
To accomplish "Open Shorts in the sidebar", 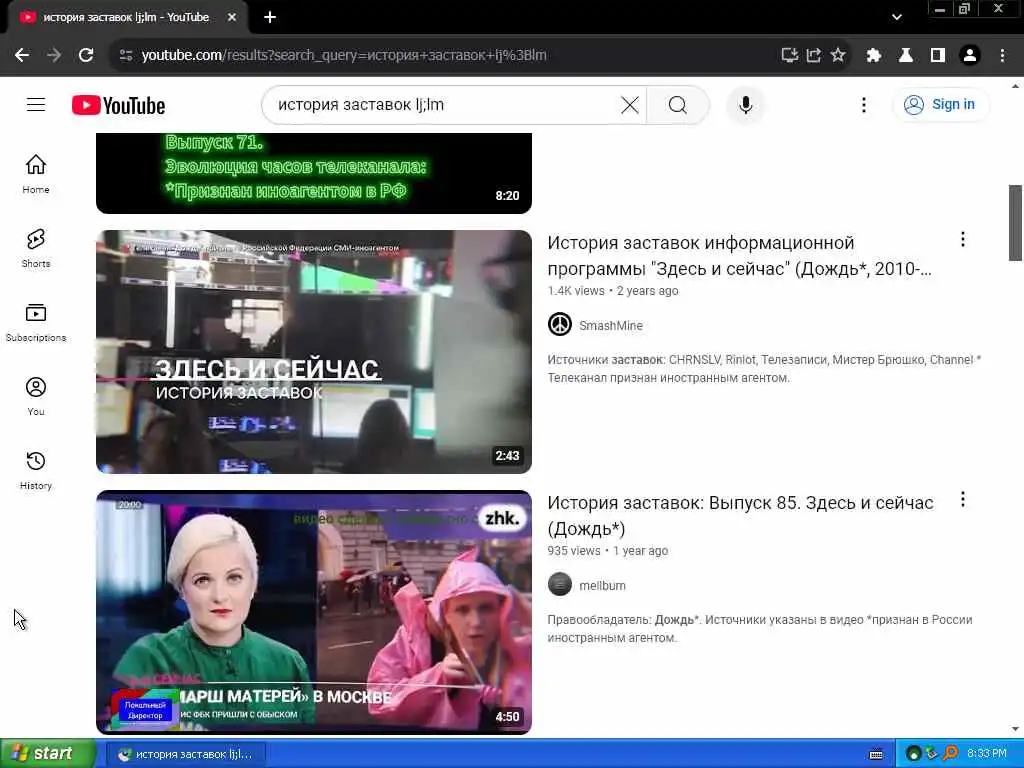I will (36, 248).
